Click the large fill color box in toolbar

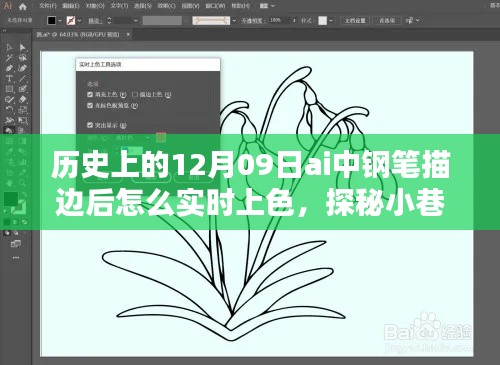click(x=11, y=200)
